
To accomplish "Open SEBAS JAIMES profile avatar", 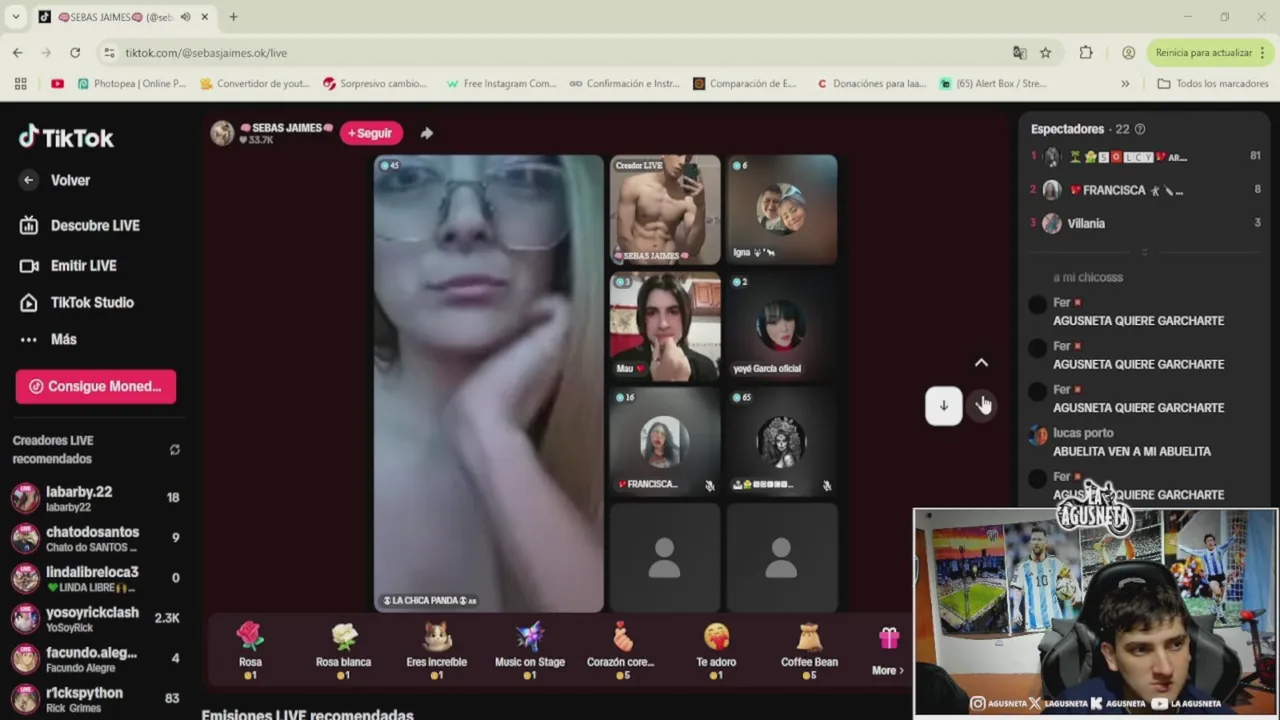I will tap(222, 133).
